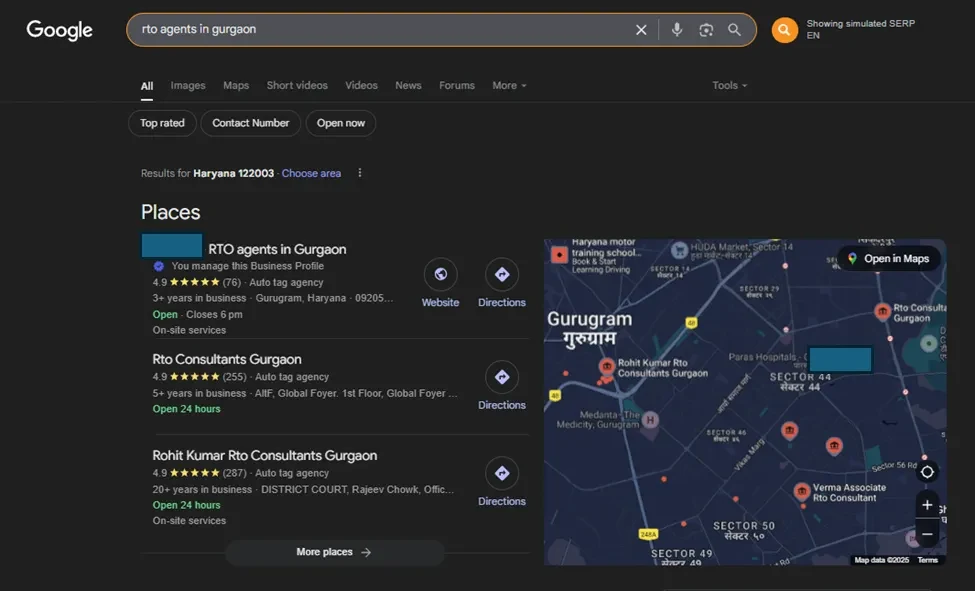Click the HUDA Market Sector 14 map marker
Image resolution: width=975 pixels, height=591 pixels.
tap(679, 250)
